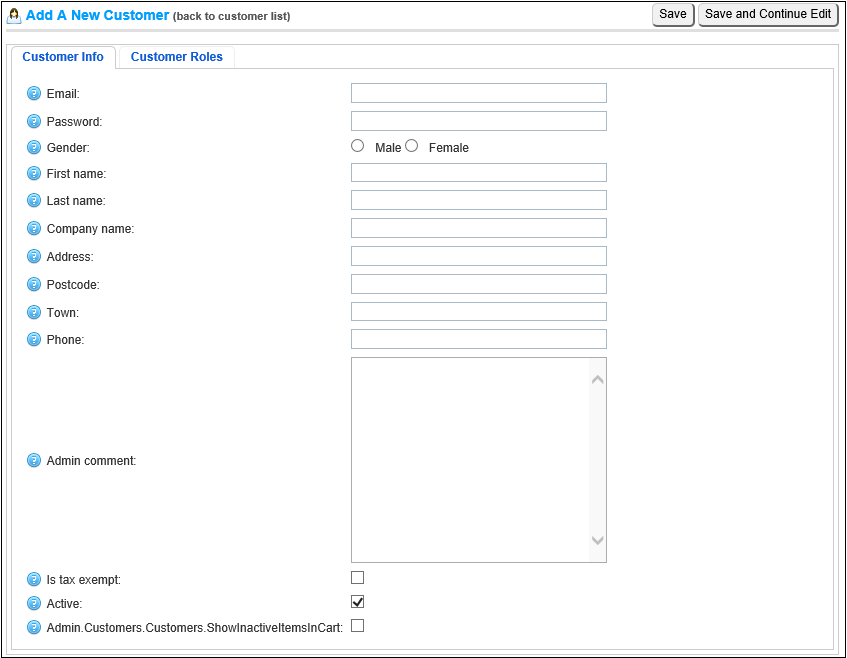Click the help icon beside Email
Image resolution: width=847 pixels, height=658 pixels.
(34, 94)
